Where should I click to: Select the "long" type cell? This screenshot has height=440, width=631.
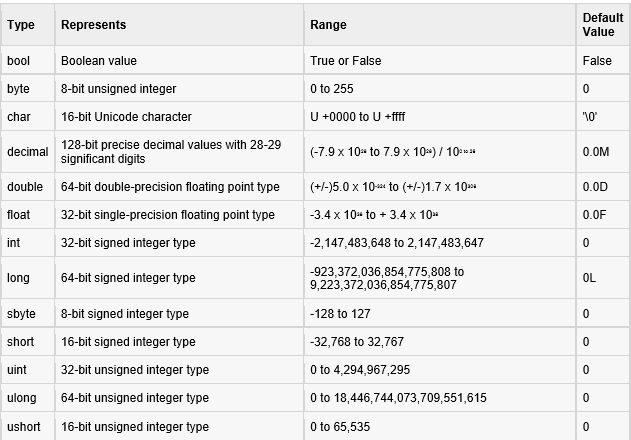18,278
